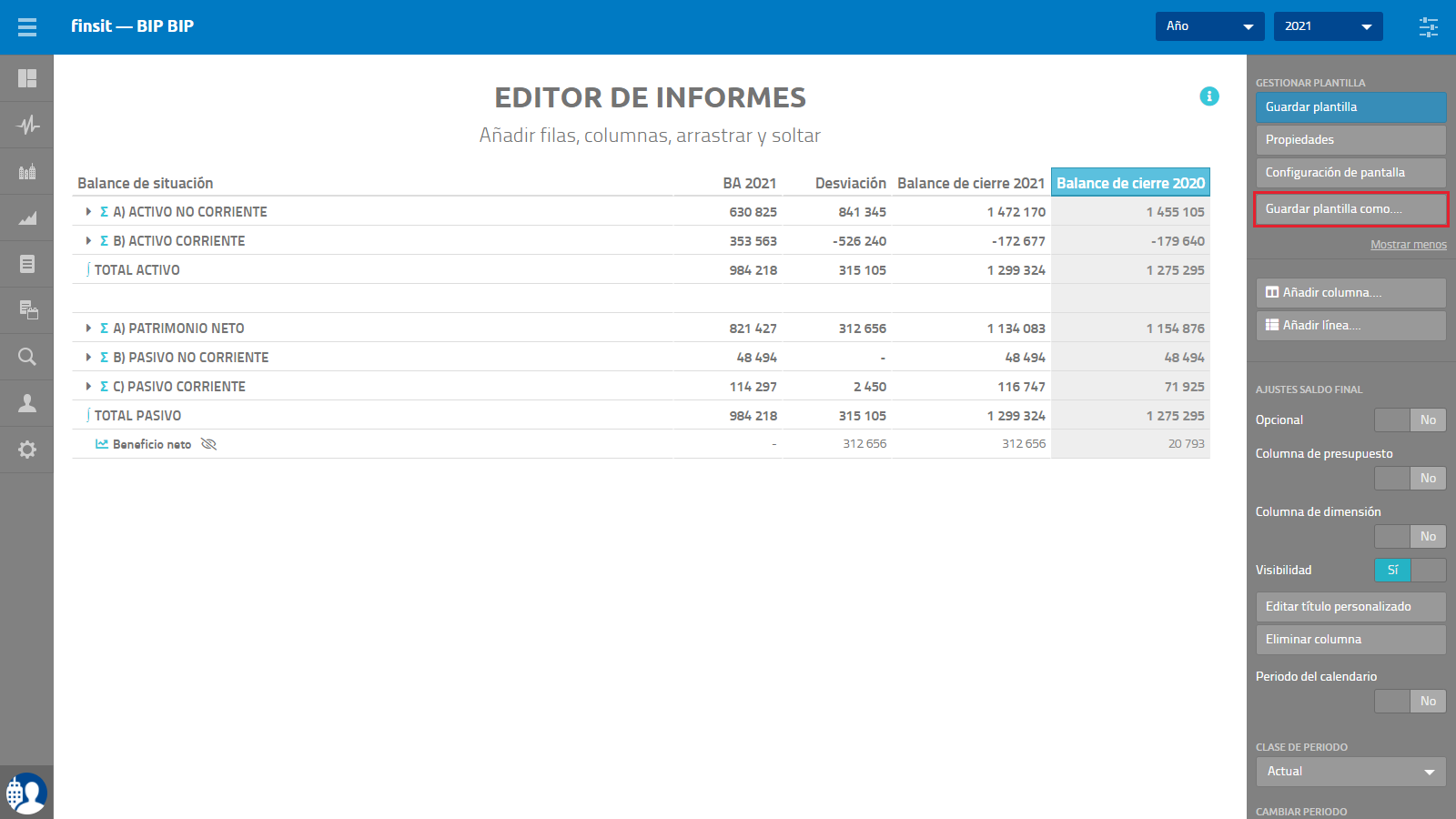The height and width of the screenshot is (819, 1456).
Task: Toggle the Periodo del calendario switch
Action: tap(1410, 701)
